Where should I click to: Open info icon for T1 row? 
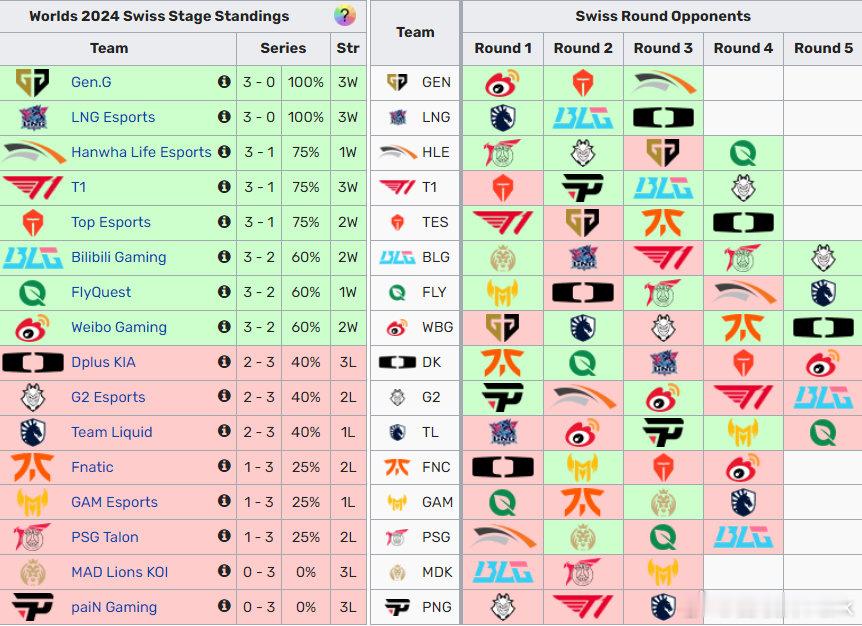click(x=224, y=186)
